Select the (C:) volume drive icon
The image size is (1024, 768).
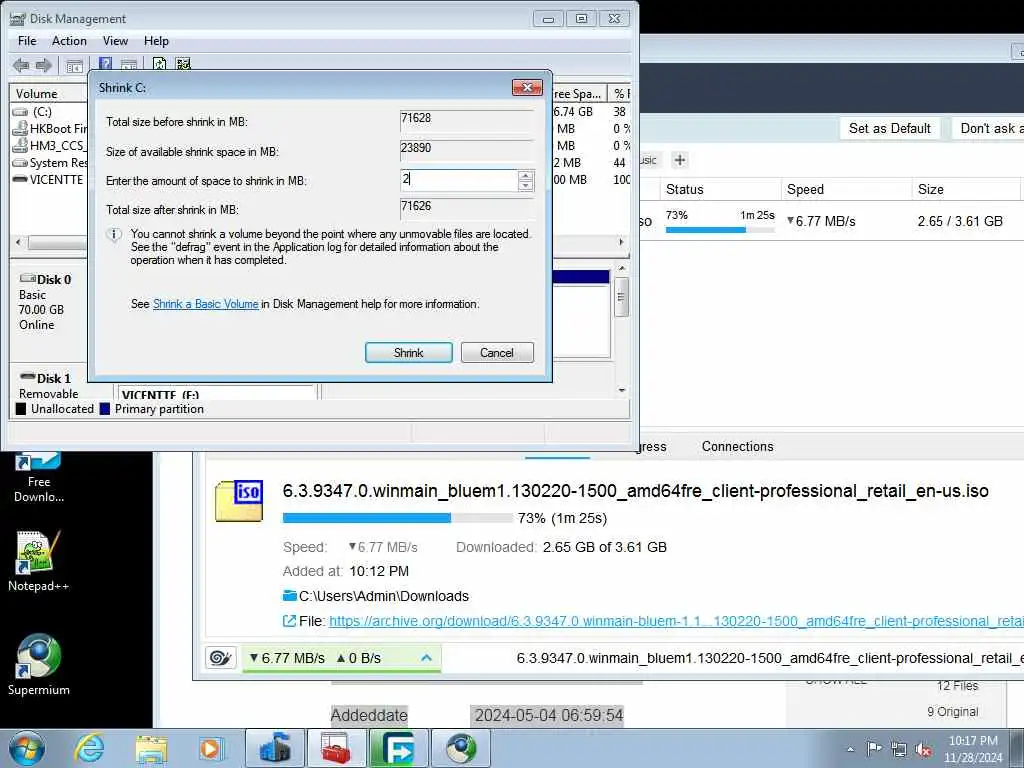tap(20, 112)
